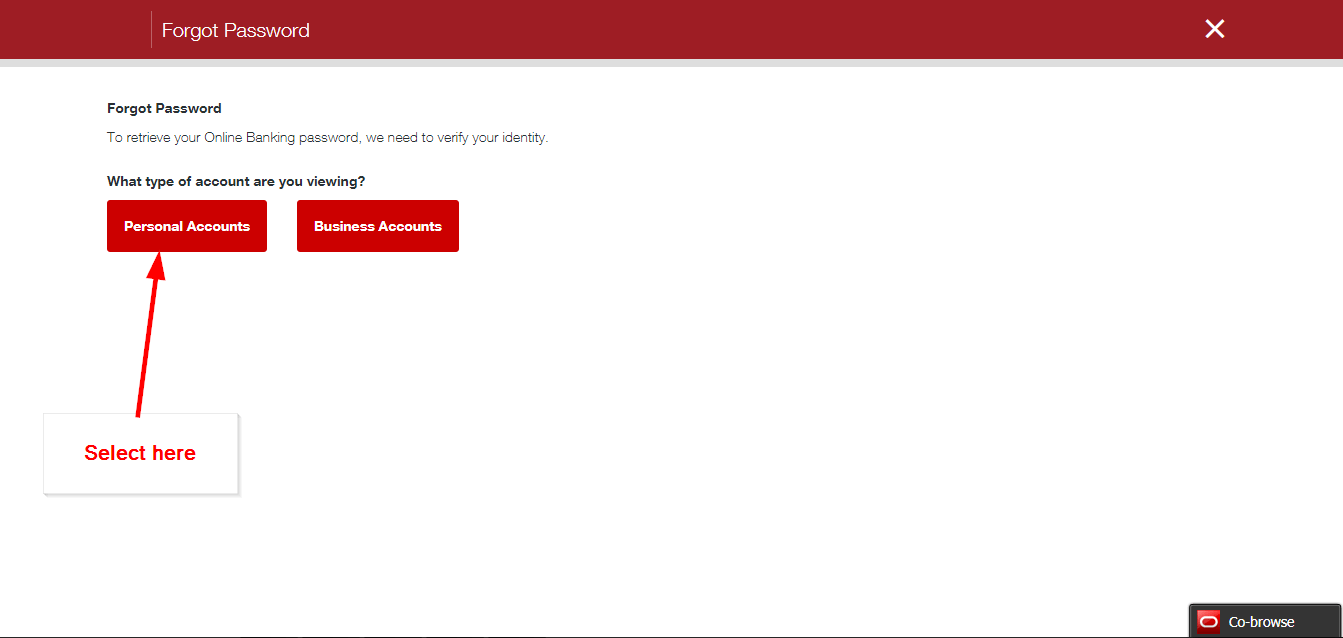The height and width of the screenshot is (638, 1343).
Task: Click the 'Select here' callout box
Action: click(140, 453)
